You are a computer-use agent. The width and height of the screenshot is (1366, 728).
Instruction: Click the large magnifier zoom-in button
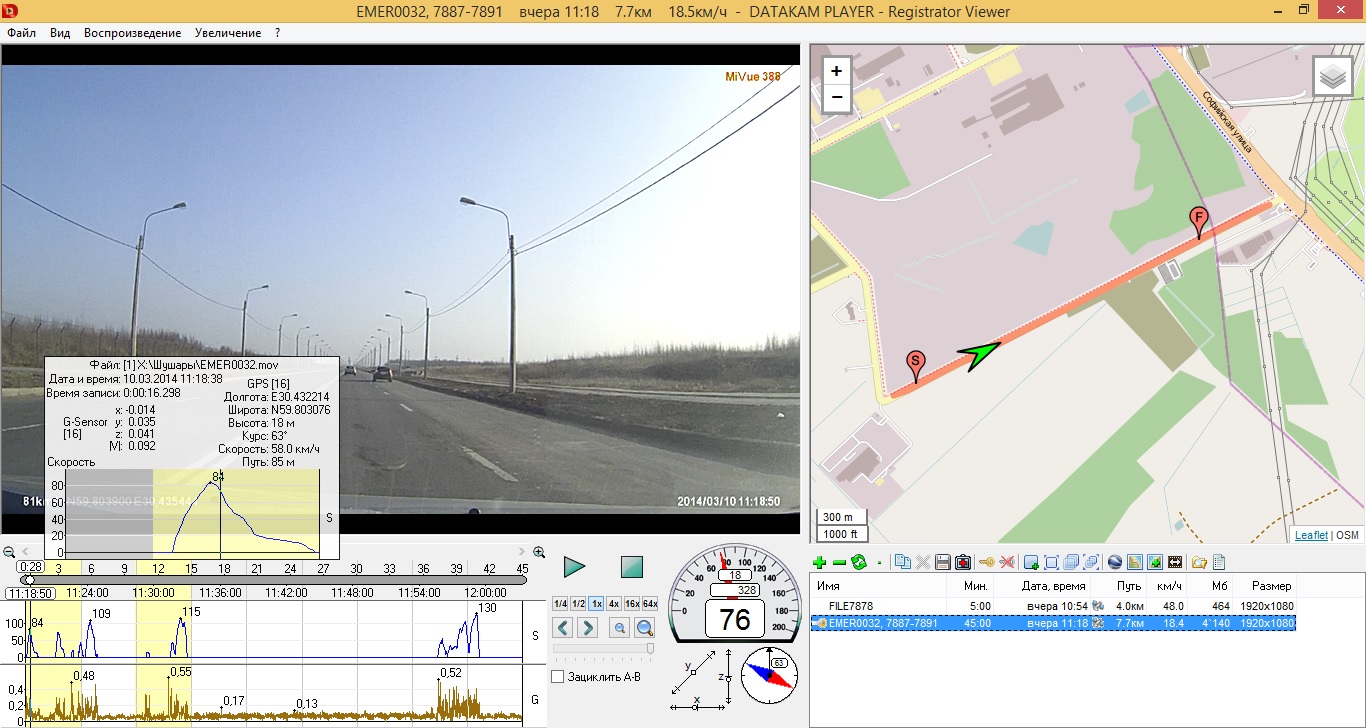tap(645, 628)
